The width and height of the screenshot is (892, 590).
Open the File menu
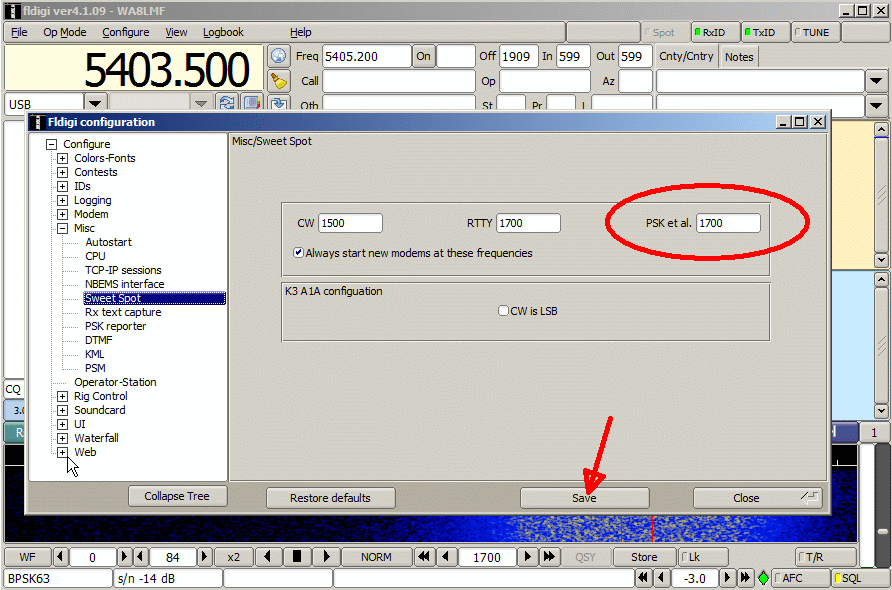(x=19, y=32)
